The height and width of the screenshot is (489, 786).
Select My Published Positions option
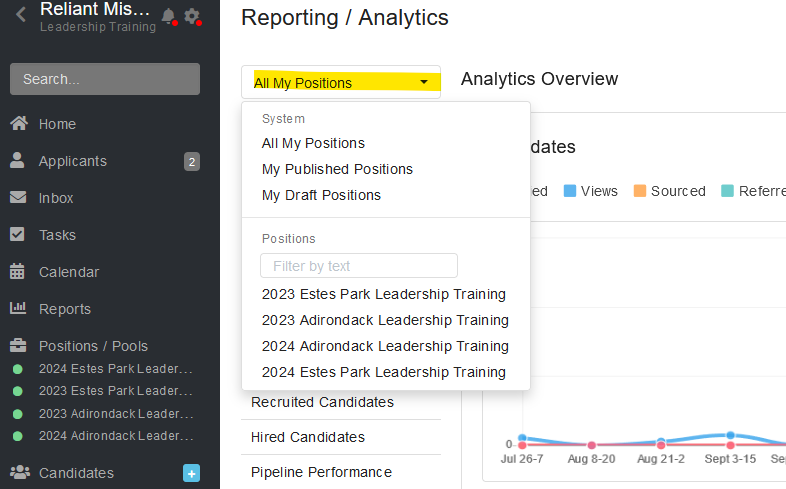337,169
